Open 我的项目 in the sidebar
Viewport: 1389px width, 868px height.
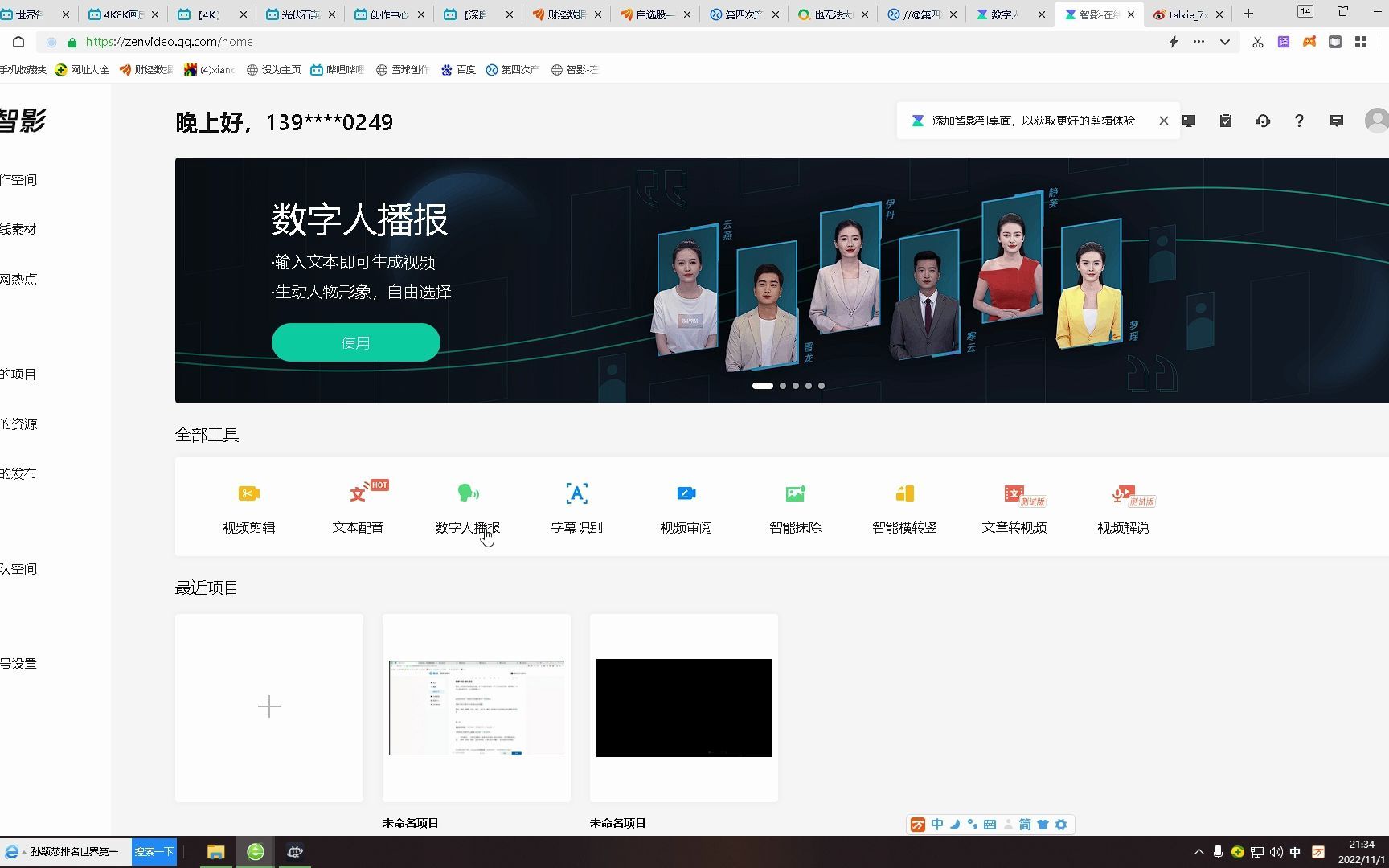(18, 374)
